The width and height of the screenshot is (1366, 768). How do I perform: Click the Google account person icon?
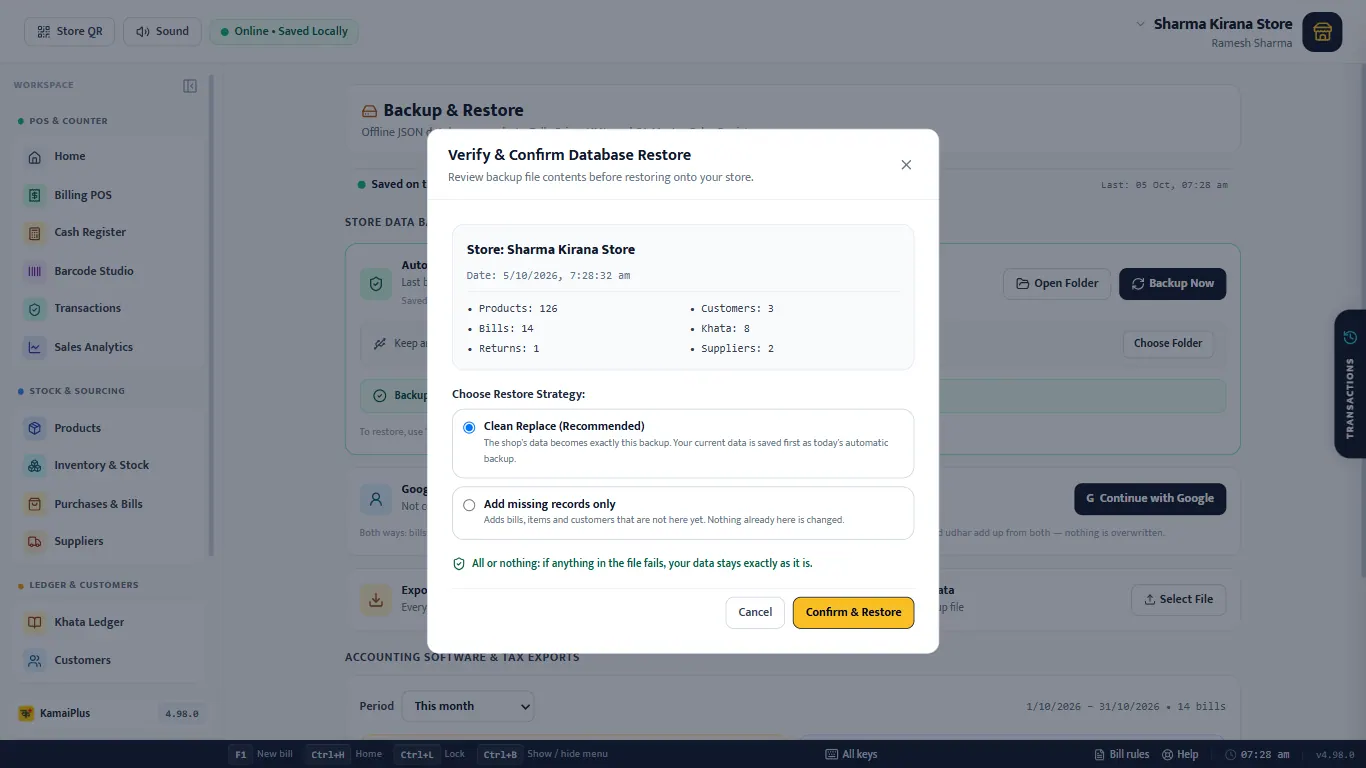(x=376, y=498)
